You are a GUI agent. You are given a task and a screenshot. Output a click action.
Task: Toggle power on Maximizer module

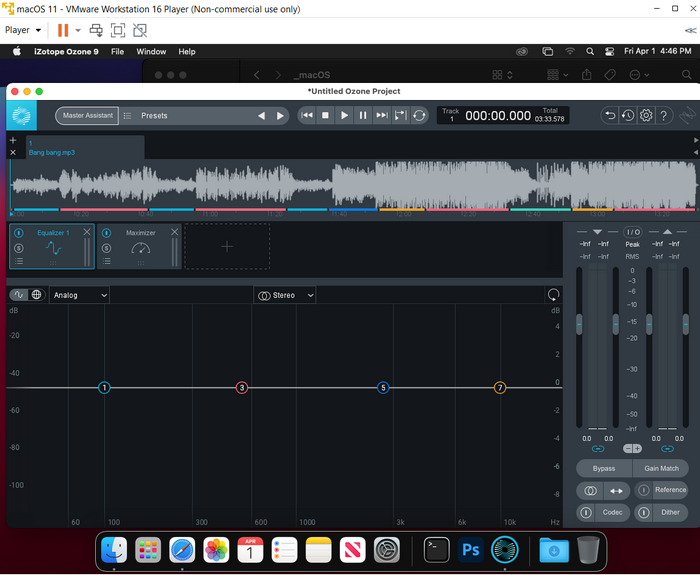pyautogui.click(x=106, y=233)
